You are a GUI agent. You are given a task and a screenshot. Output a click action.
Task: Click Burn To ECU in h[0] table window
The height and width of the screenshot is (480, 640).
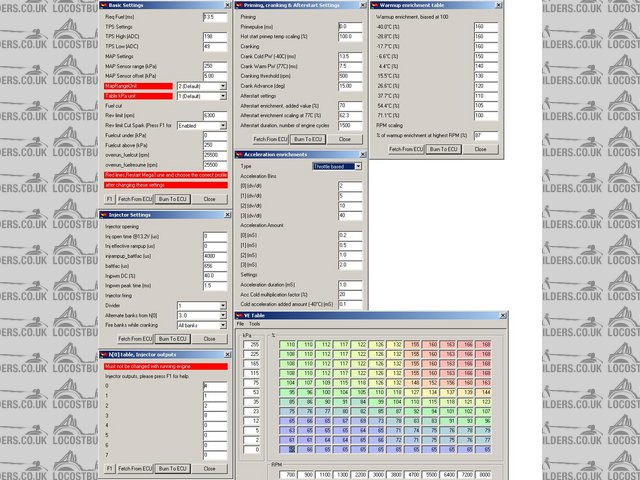tap(173, 469)
